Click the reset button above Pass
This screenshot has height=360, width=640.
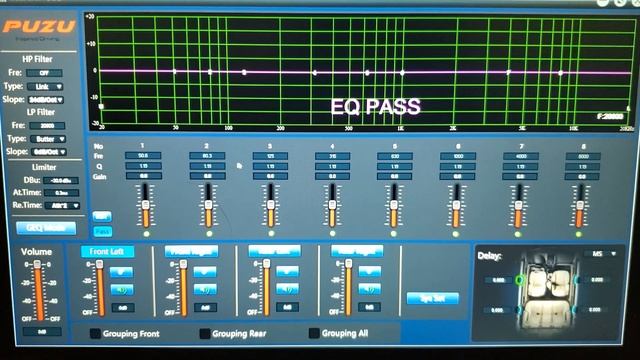[x=102, y=216]
